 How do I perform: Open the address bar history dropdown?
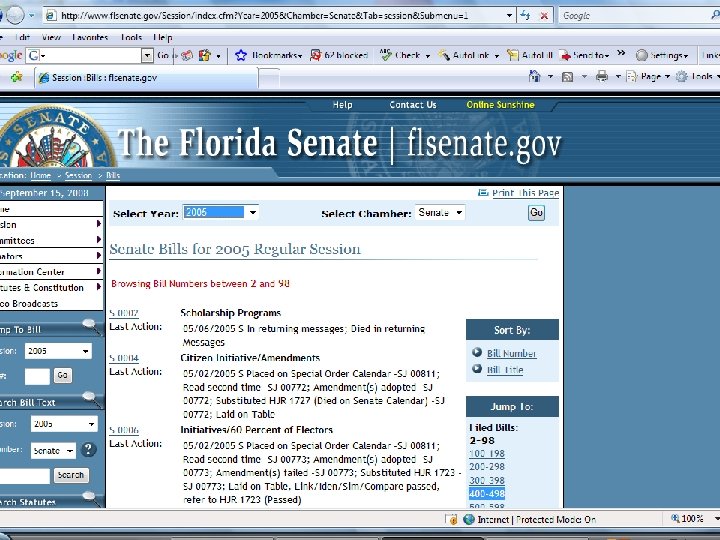pos(509,16)
